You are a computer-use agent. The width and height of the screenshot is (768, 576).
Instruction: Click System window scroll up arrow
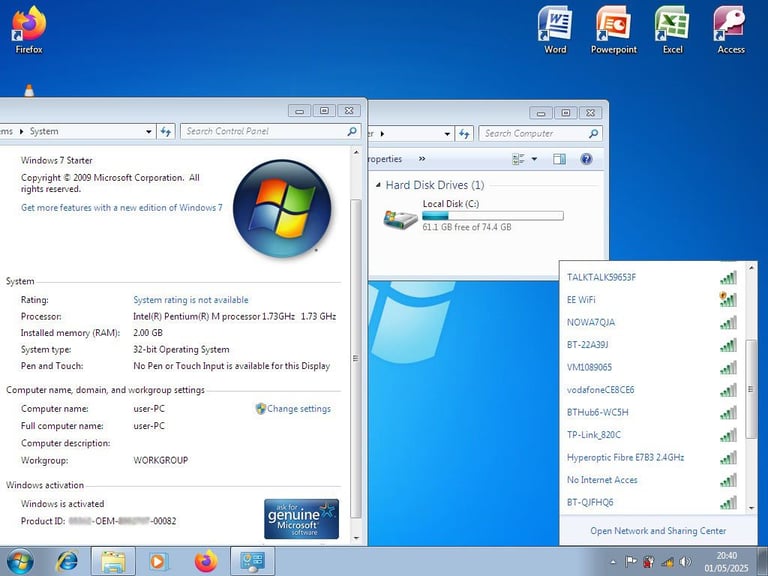[356, 153]
